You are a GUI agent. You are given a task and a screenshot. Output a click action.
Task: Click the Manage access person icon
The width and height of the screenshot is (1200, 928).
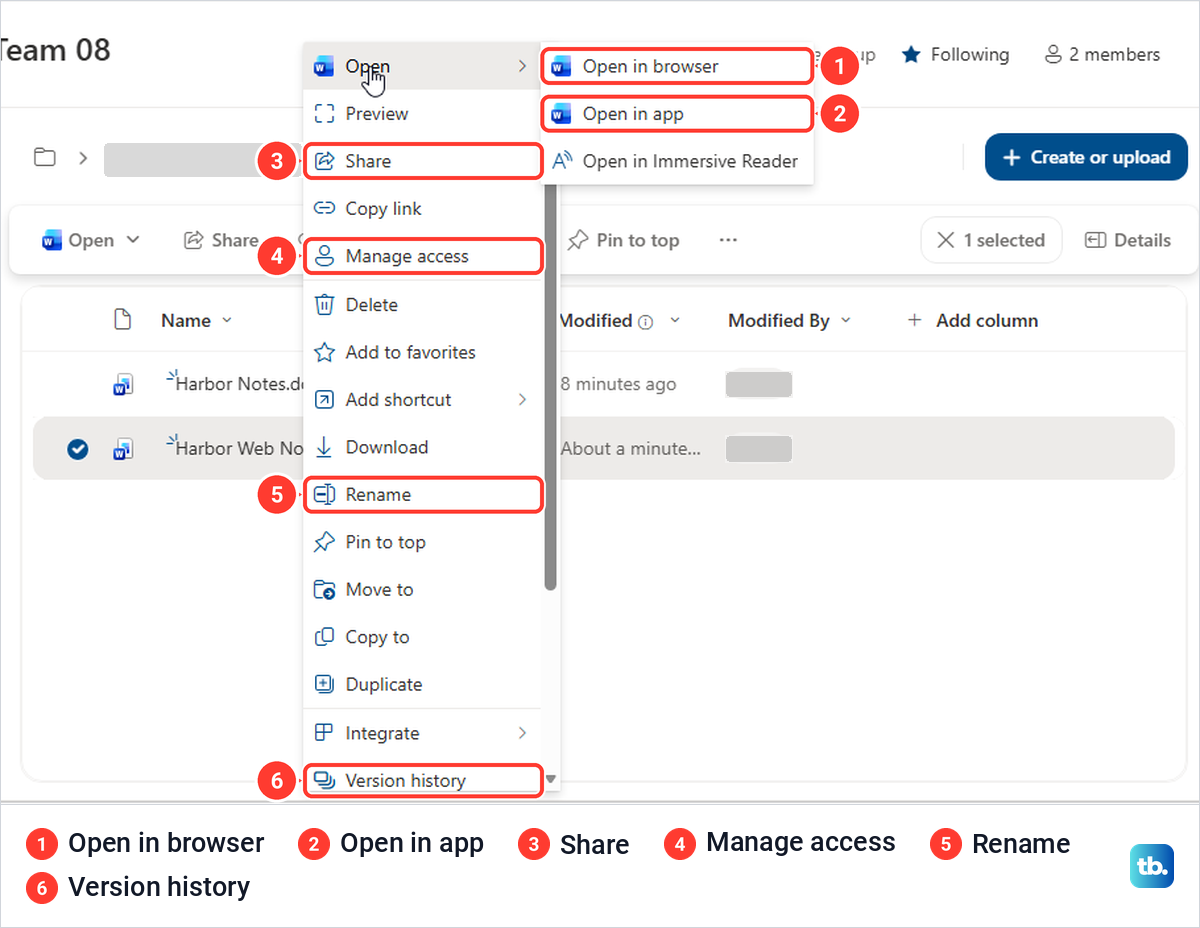coord(324,257)
